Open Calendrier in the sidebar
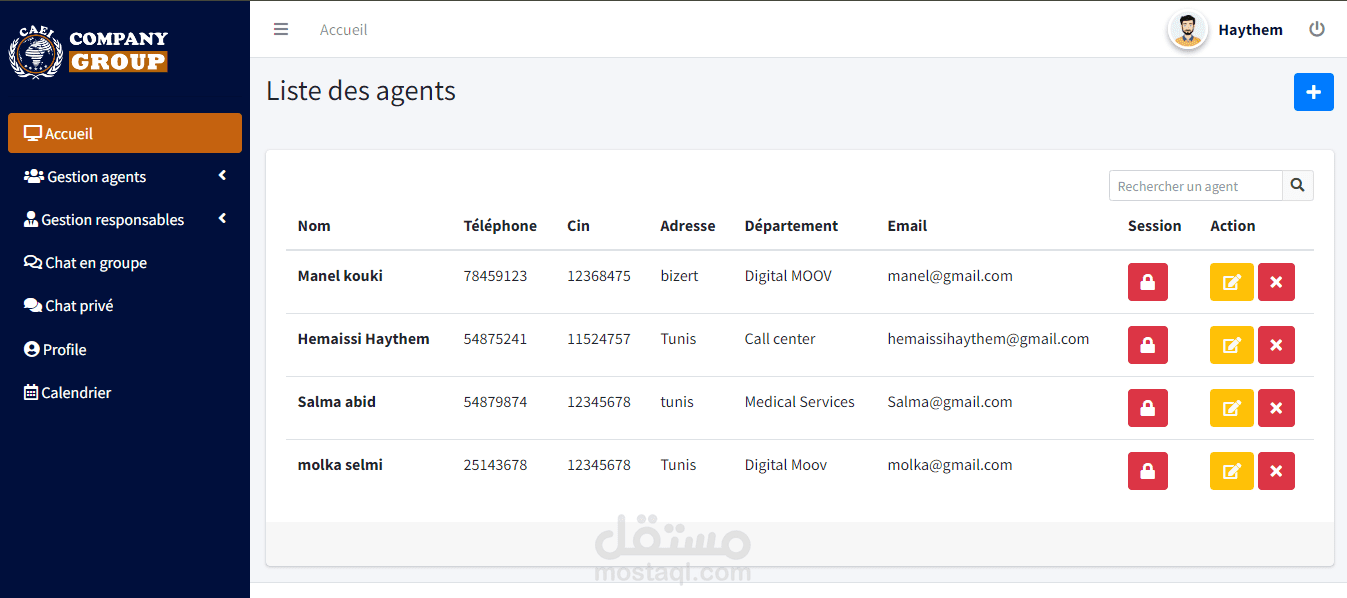This screenshot has width=1347, height=598. (125, 393)
